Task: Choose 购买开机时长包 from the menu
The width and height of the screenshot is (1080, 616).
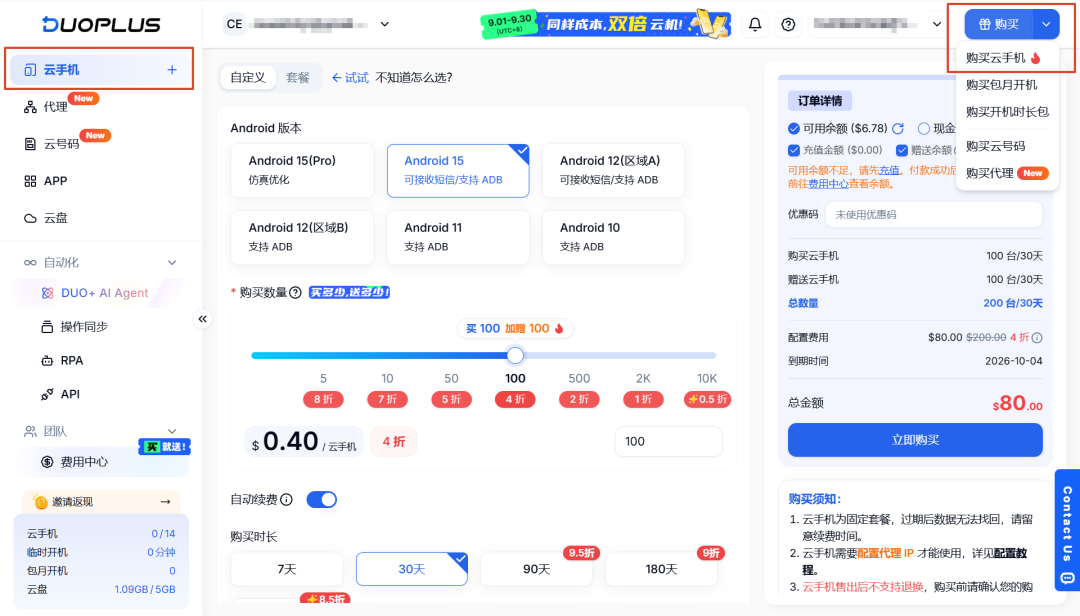Action: (1007, 112)
